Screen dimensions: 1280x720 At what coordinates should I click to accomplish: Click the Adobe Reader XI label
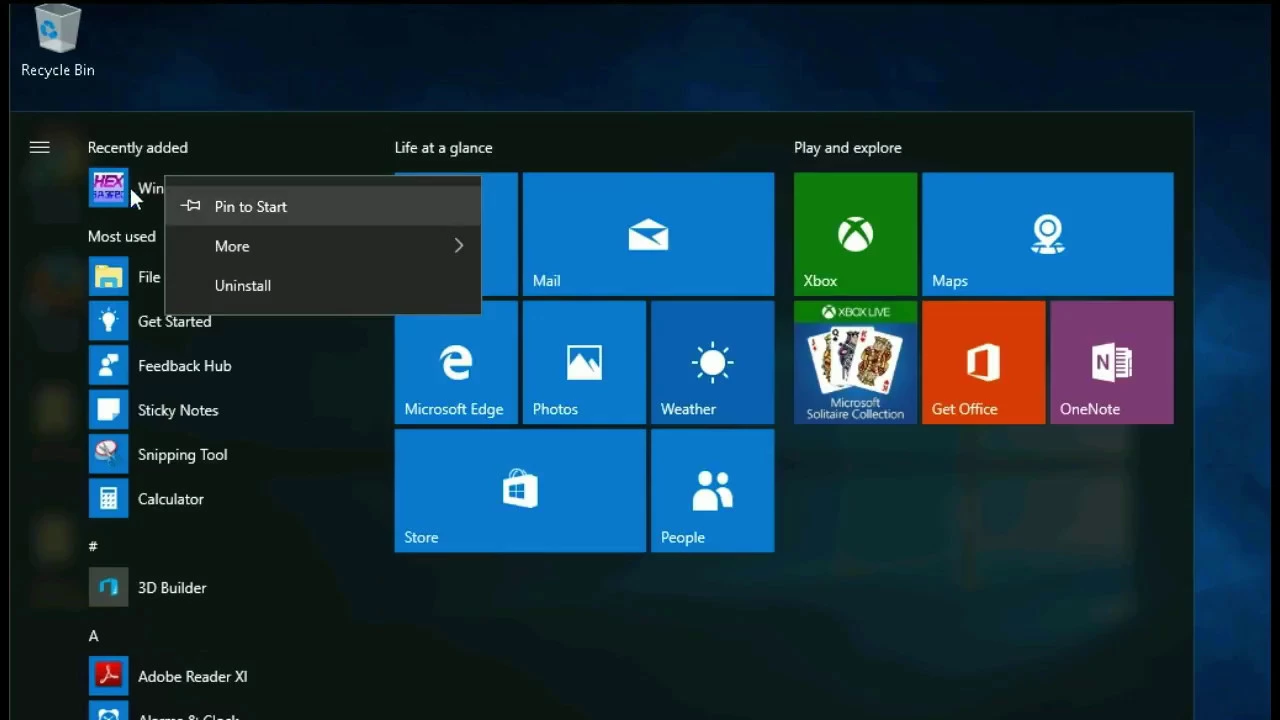[x=192, y=677]
